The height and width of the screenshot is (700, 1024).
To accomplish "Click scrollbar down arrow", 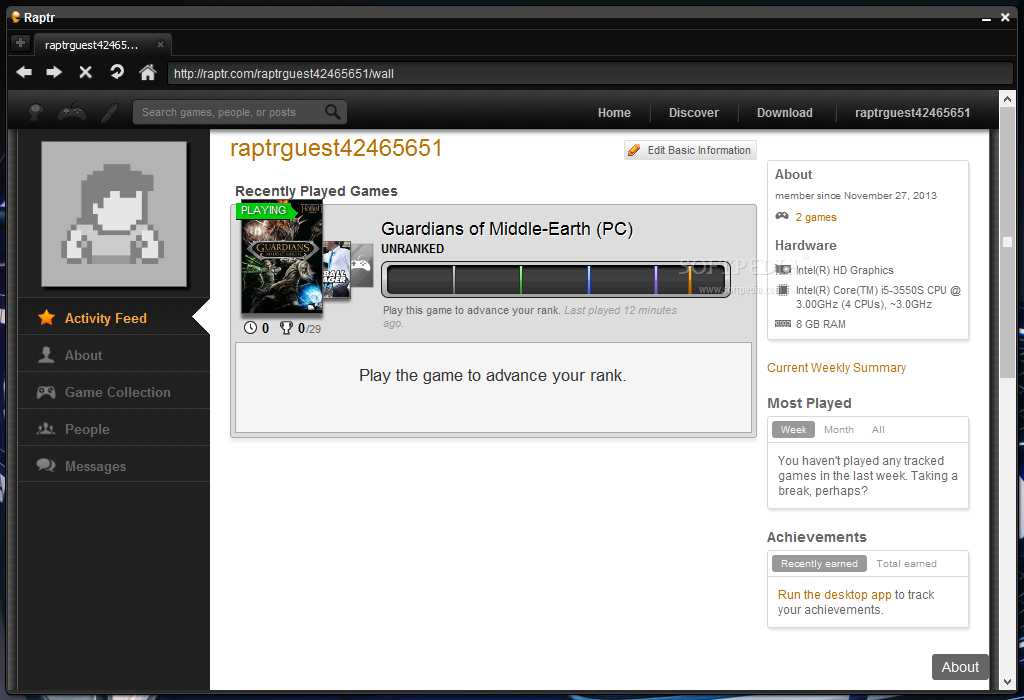I will pyautogui.click(x=1007, y=682).
